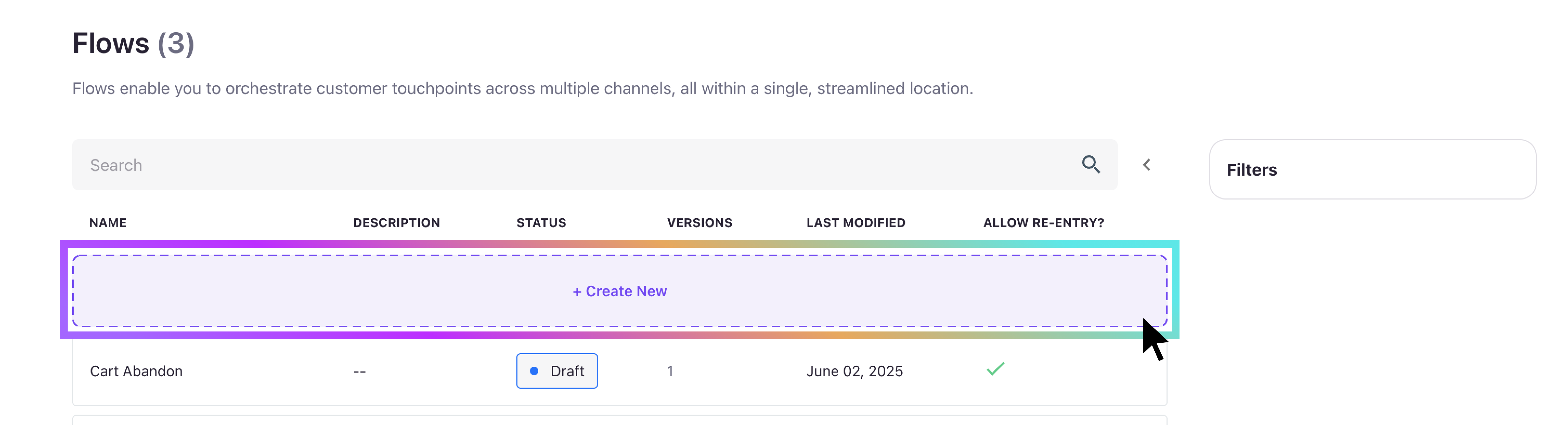Click the ALLOW RE-ENTRY? column header

click(1043, 223)
